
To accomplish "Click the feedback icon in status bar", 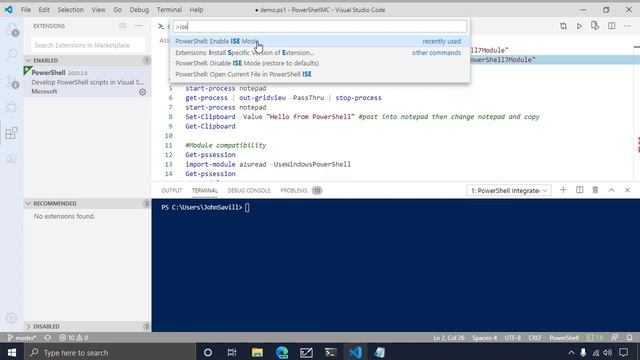I will coord(614,338).
